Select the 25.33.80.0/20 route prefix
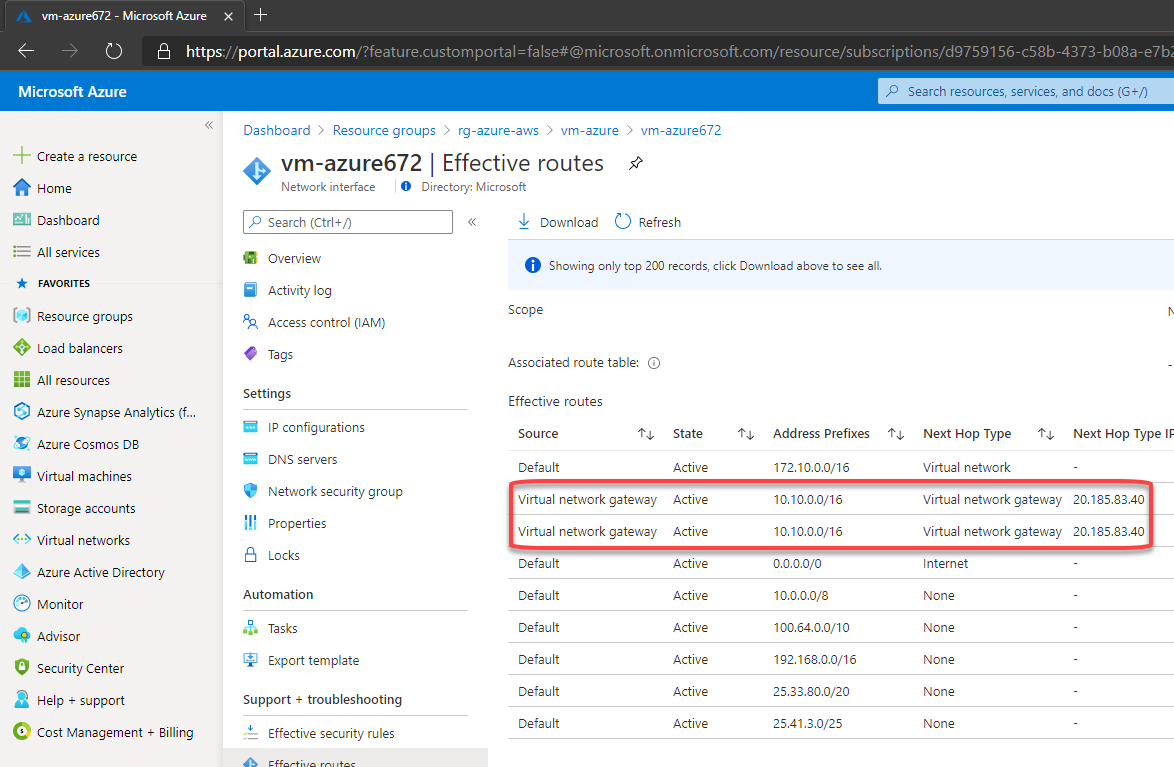Screen dimensions: 1174x767 [x=811, y=691]
